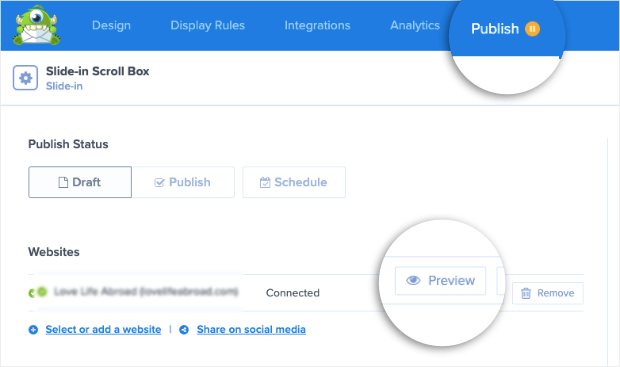Image resolution: width=620 pixels, height=367 pixels.
Task: Click the Websites heading
Action: tap(54, 252)
